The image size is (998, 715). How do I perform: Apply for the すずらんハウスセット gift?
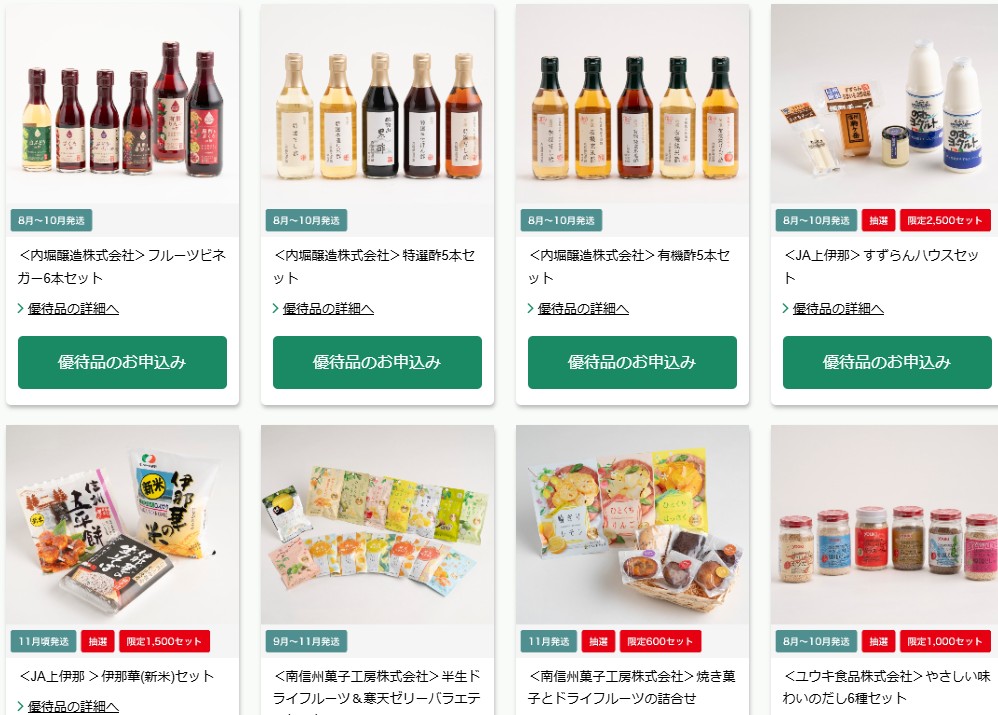[x=887, y=362]
